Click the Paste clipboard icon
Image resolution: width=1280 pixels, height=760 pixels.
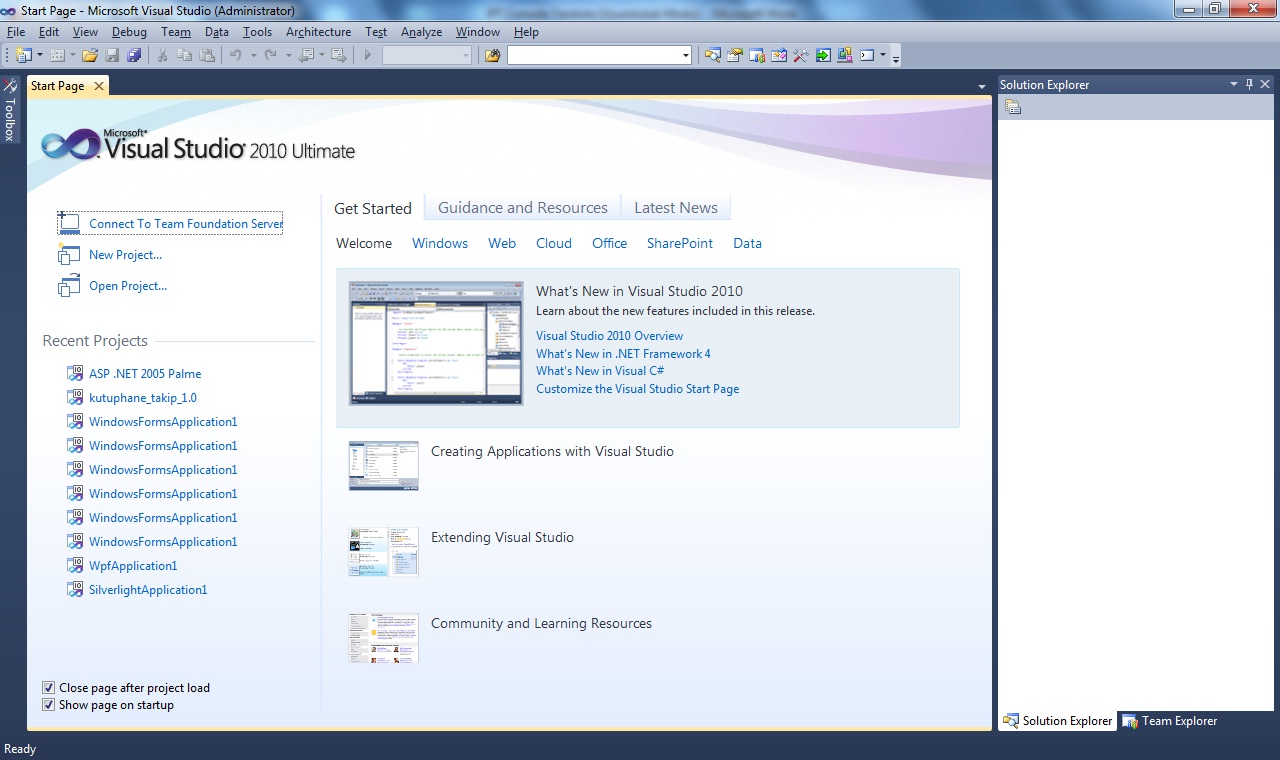click(x=207, y=56)
